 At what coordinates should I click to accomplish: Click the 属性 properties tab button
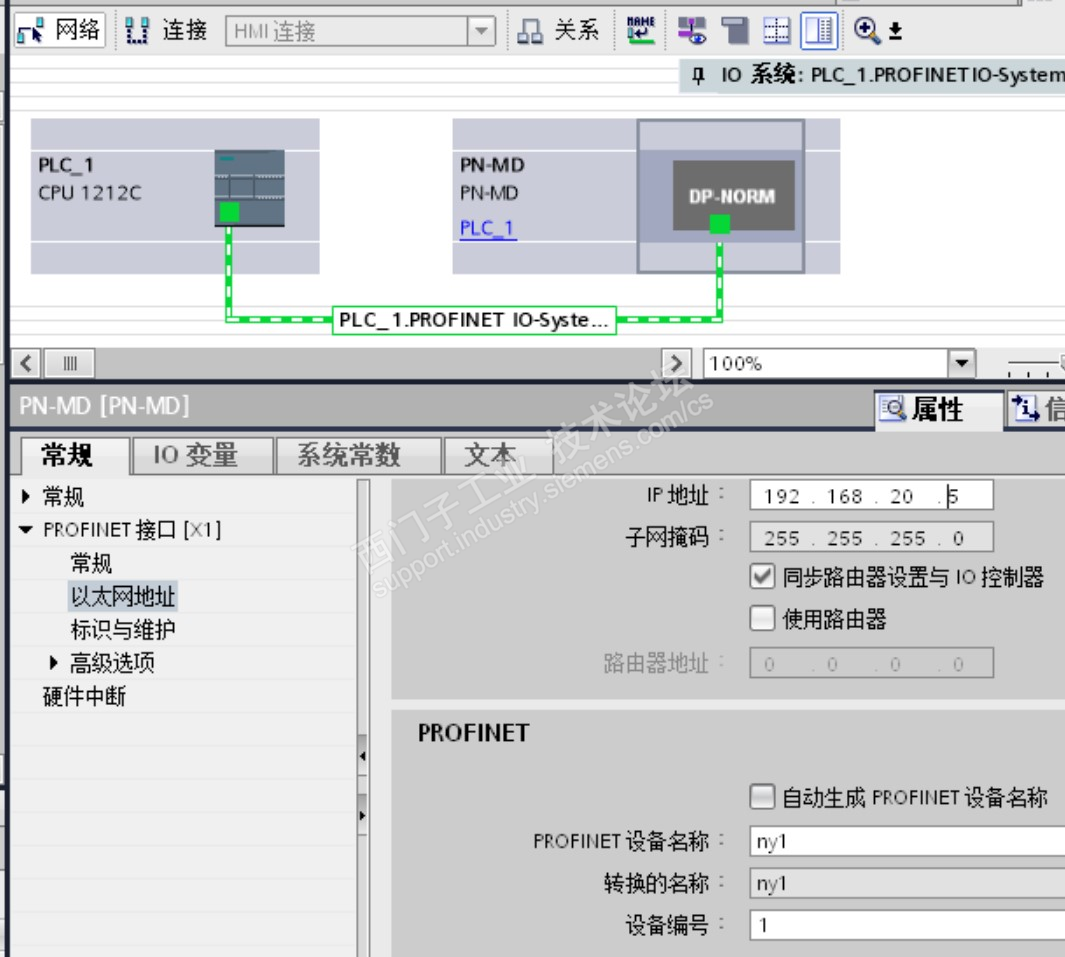938,410
